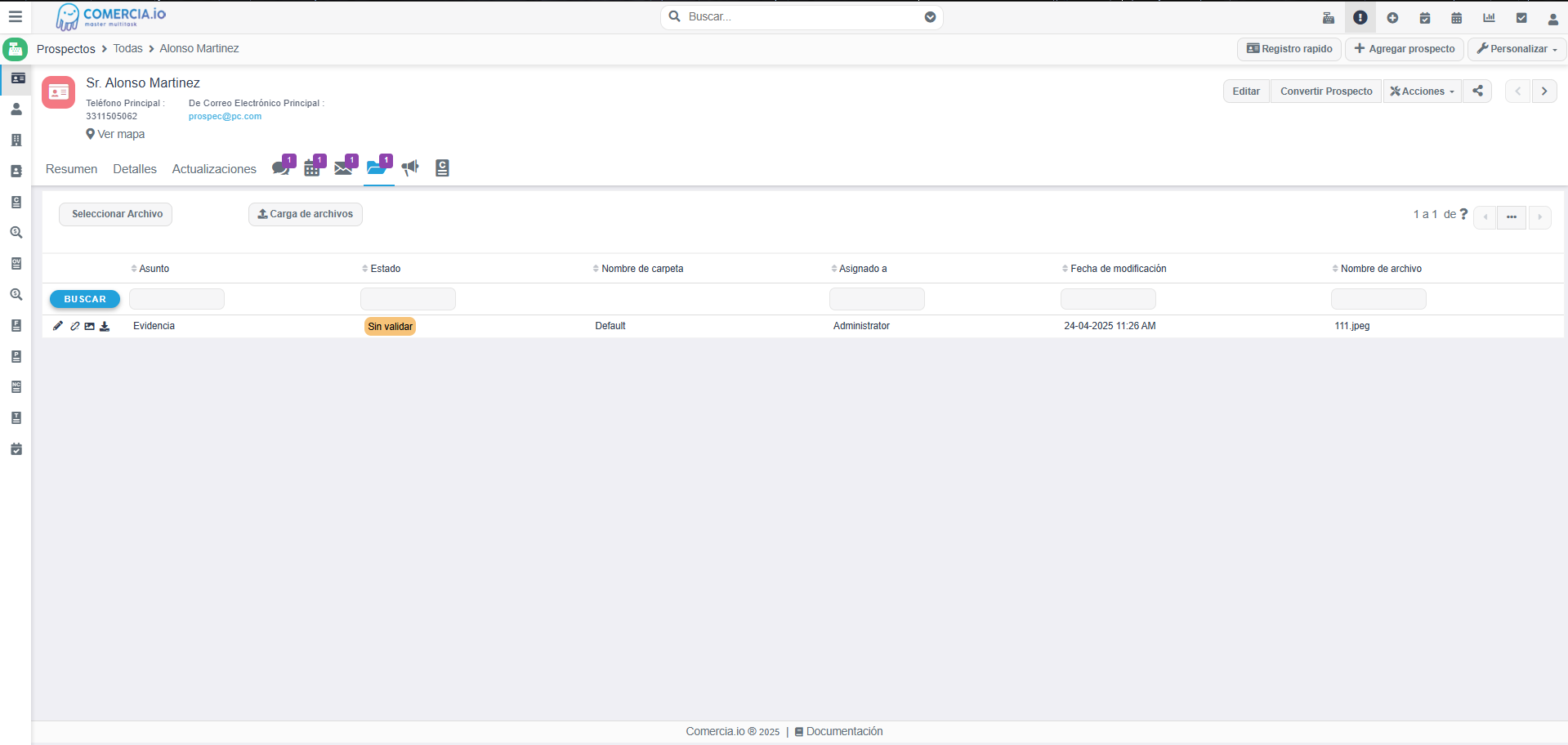Click the Agregar prospecto button
The height and width of the screenshot is (745, 1568).
[1405, 49]
